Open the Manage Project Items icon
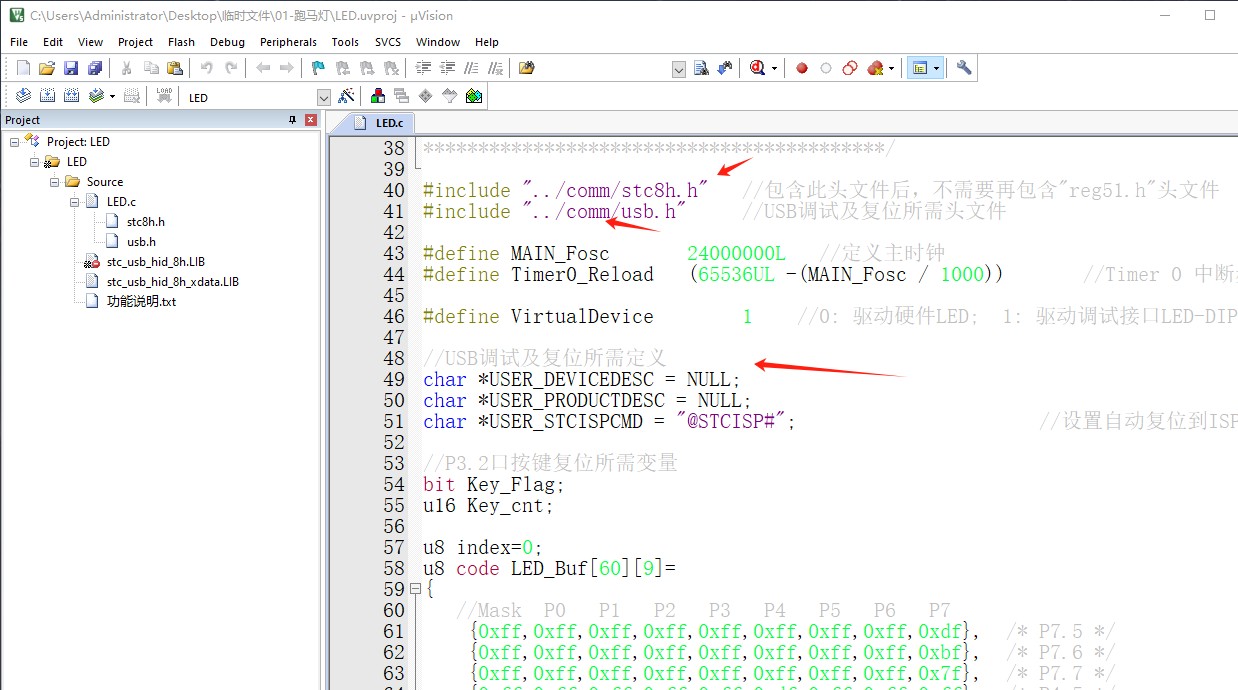 click(x=378, y=96)
